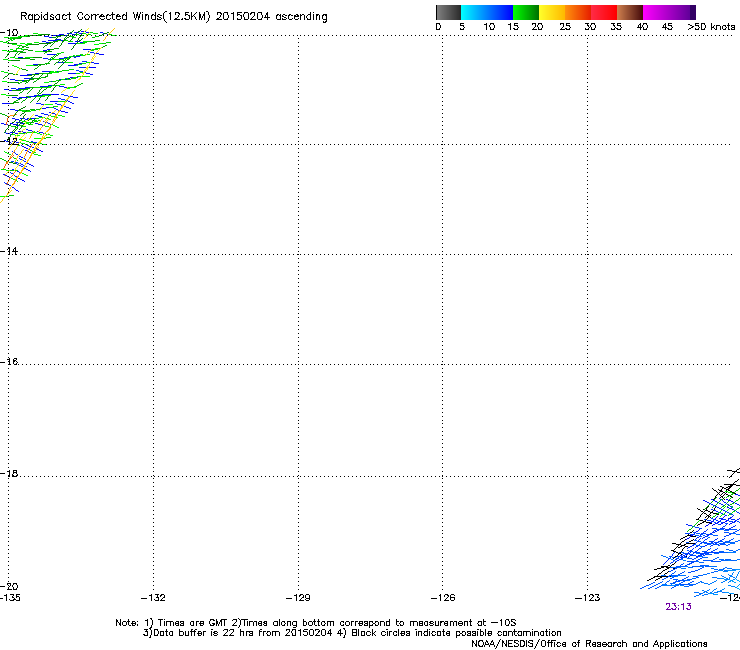Click the 'Times are GMT' note line
740x650 pixels.
point(316,623)
